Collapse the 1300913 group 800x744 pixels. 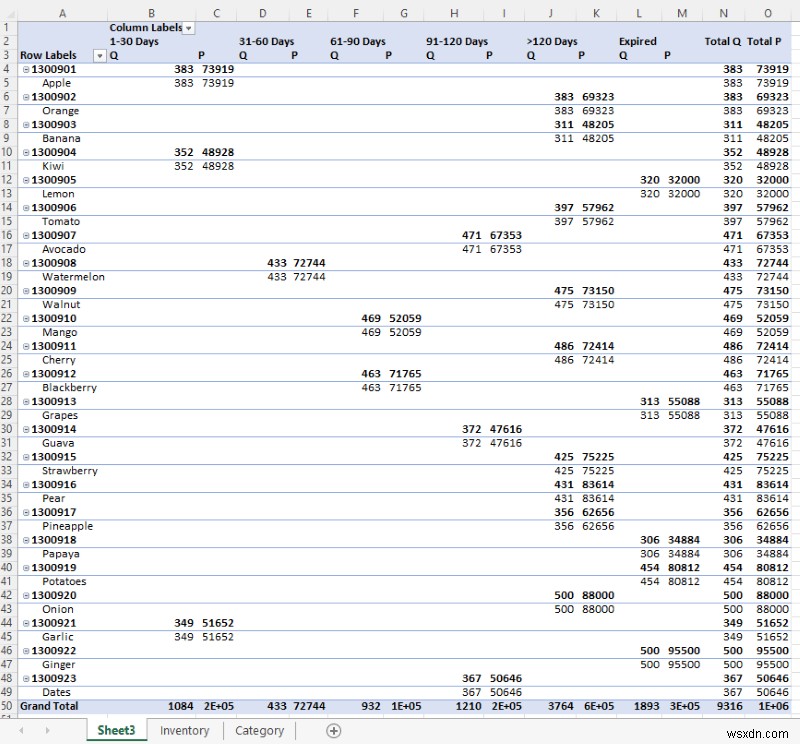tap(26, 402)
